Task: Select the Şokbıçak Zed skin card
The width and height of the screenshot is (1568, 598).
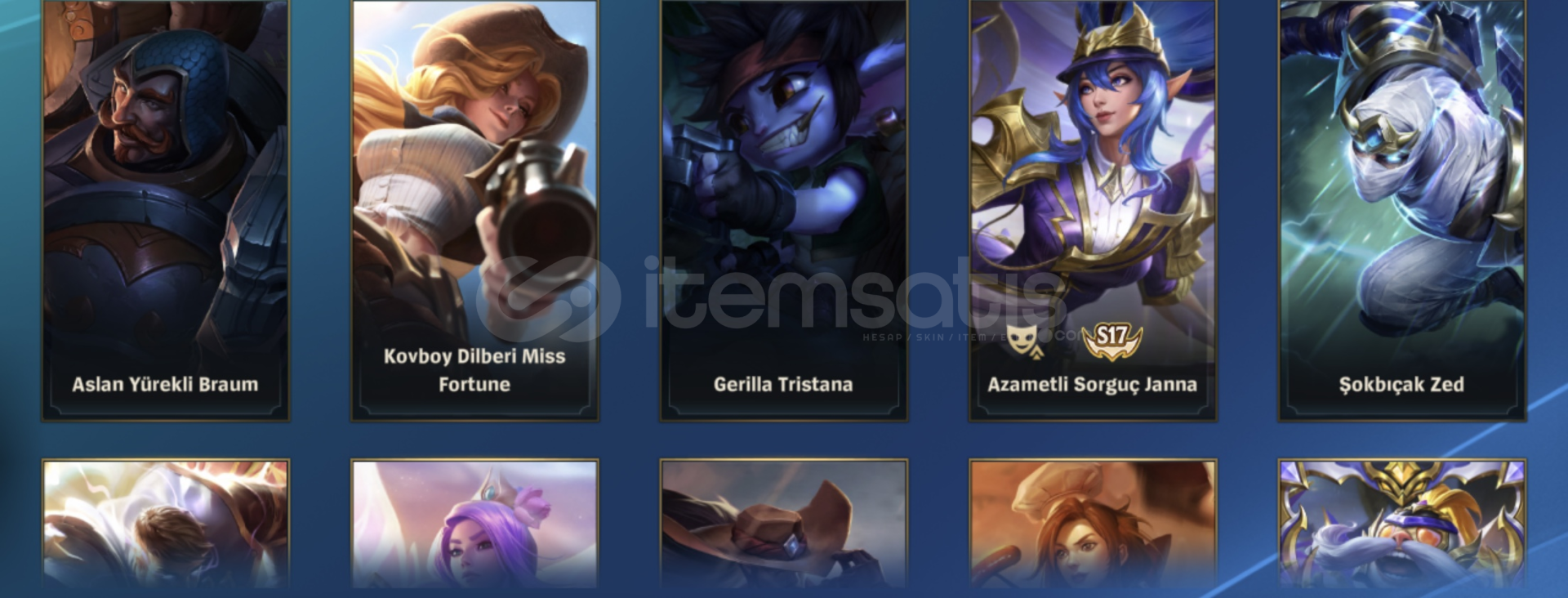Action: tap(1402, 210)
